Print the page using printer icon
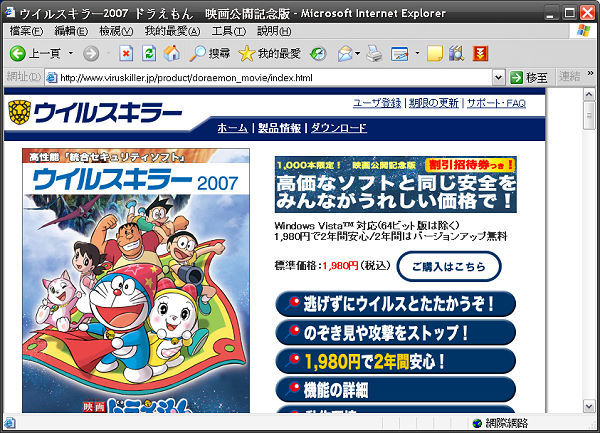 click(374, 54)
